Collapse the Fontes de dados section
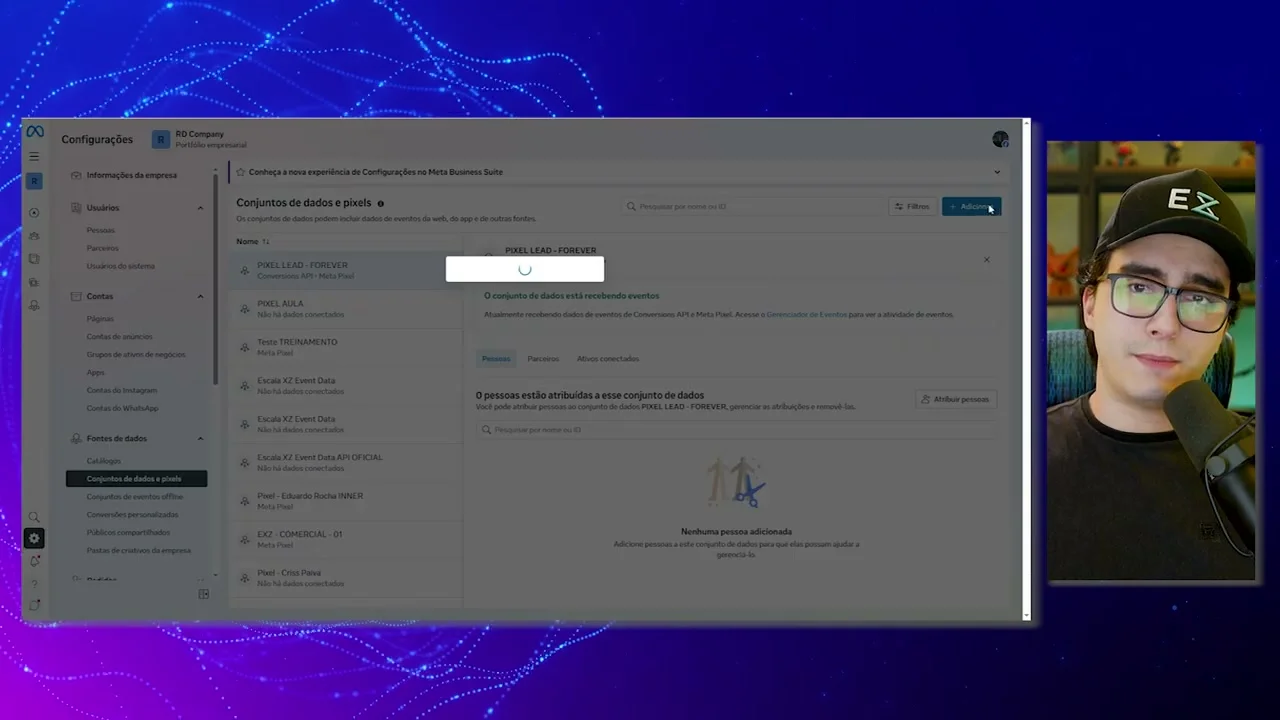The width and height of the screenshot is (1280, 720). 200,438
